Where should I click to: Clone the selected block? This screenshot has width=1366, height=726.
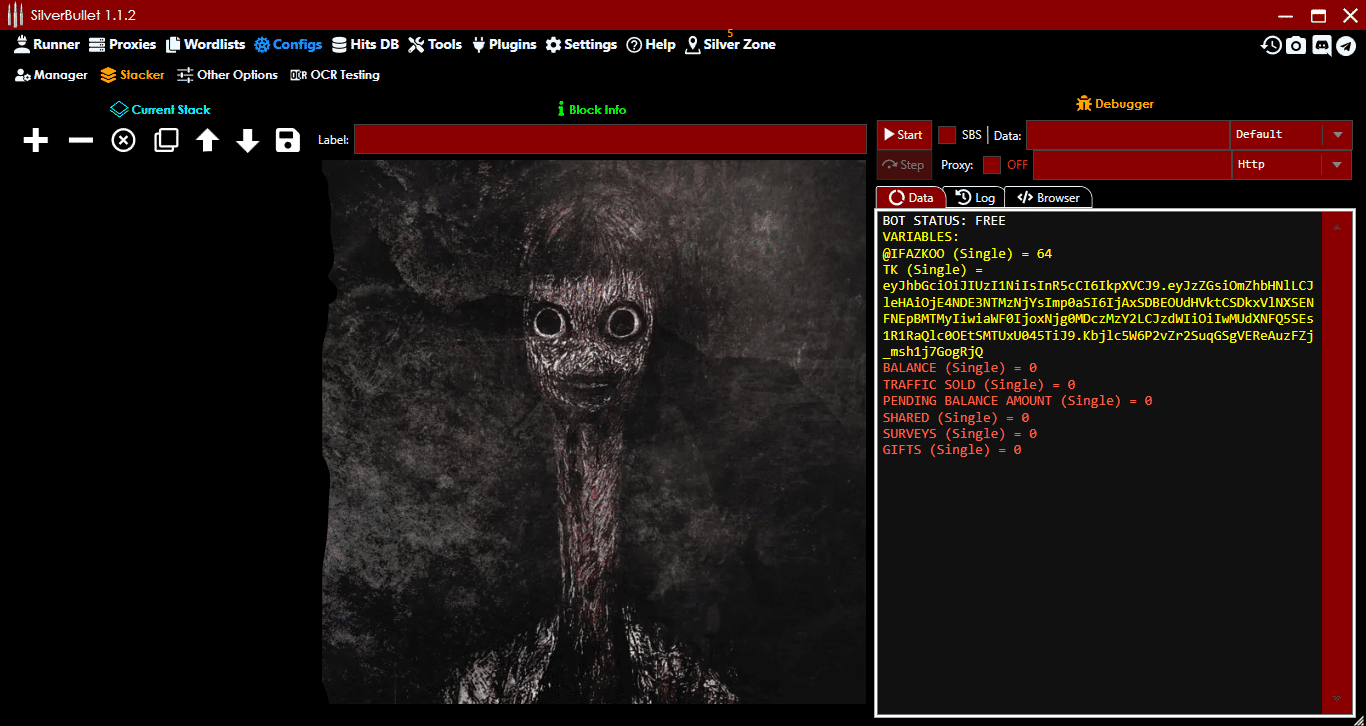click(166, 140)
